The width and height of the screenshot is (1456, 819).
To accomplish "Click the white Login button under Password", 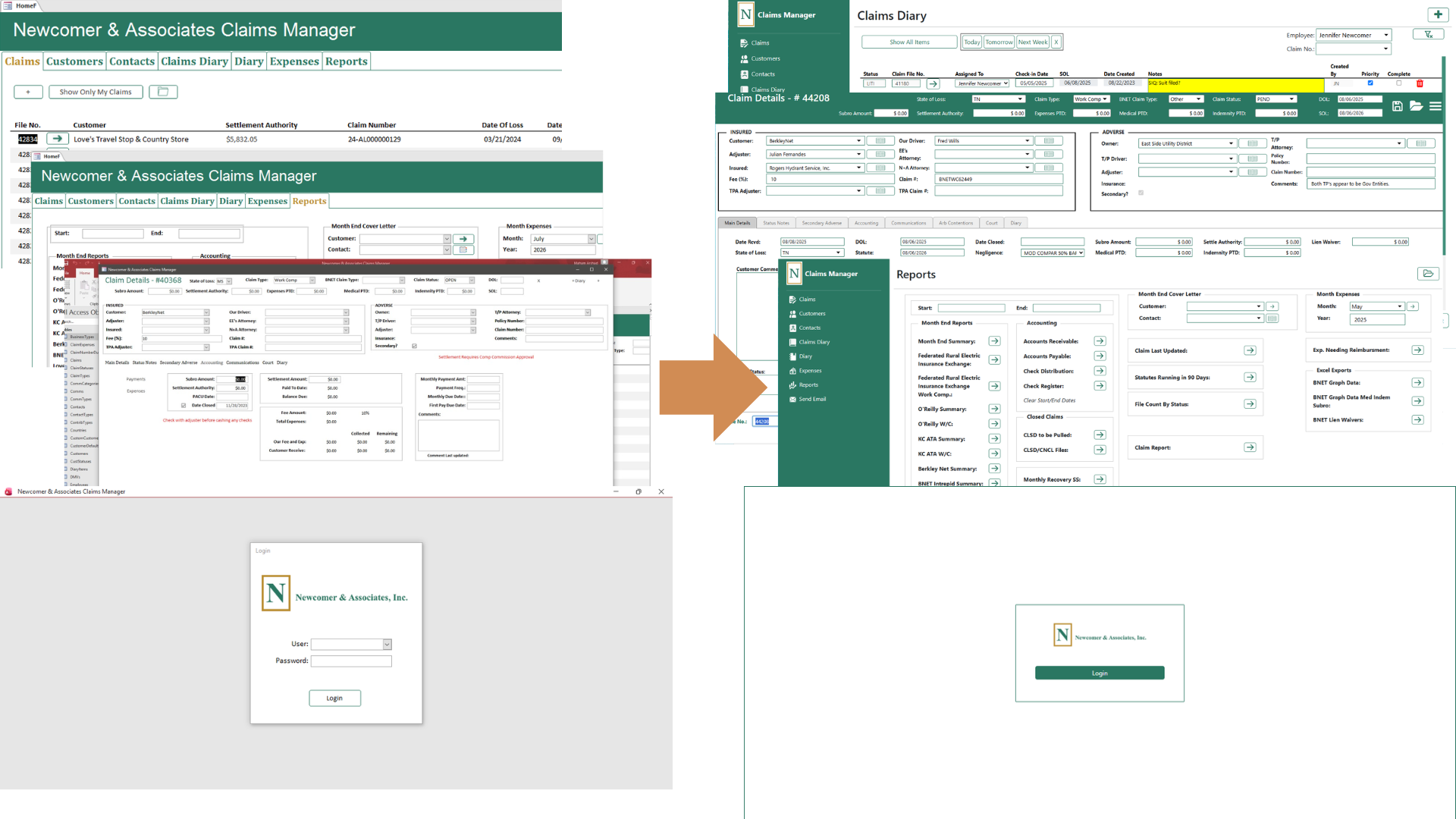I will [x=334, y=698].
